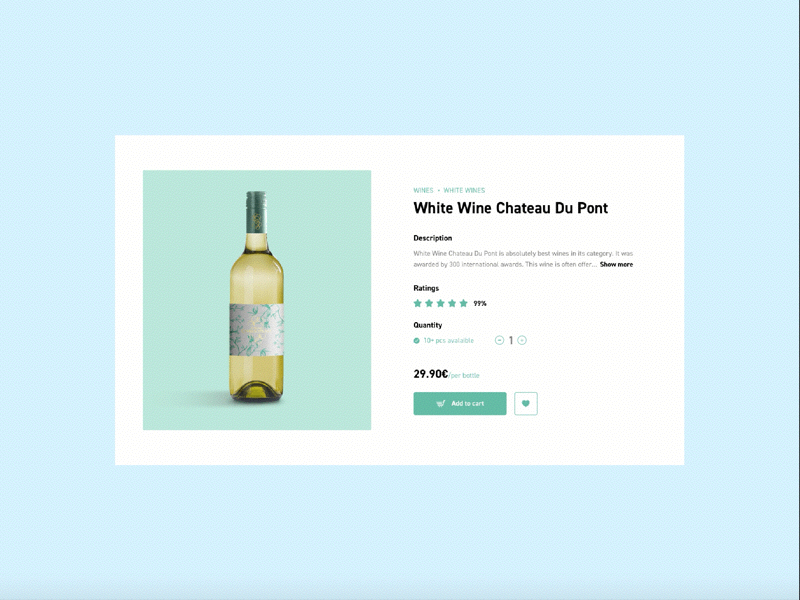800x600 pixels.
Task: Open the WINES breadcrumb category
Action: tap(423, 190)
